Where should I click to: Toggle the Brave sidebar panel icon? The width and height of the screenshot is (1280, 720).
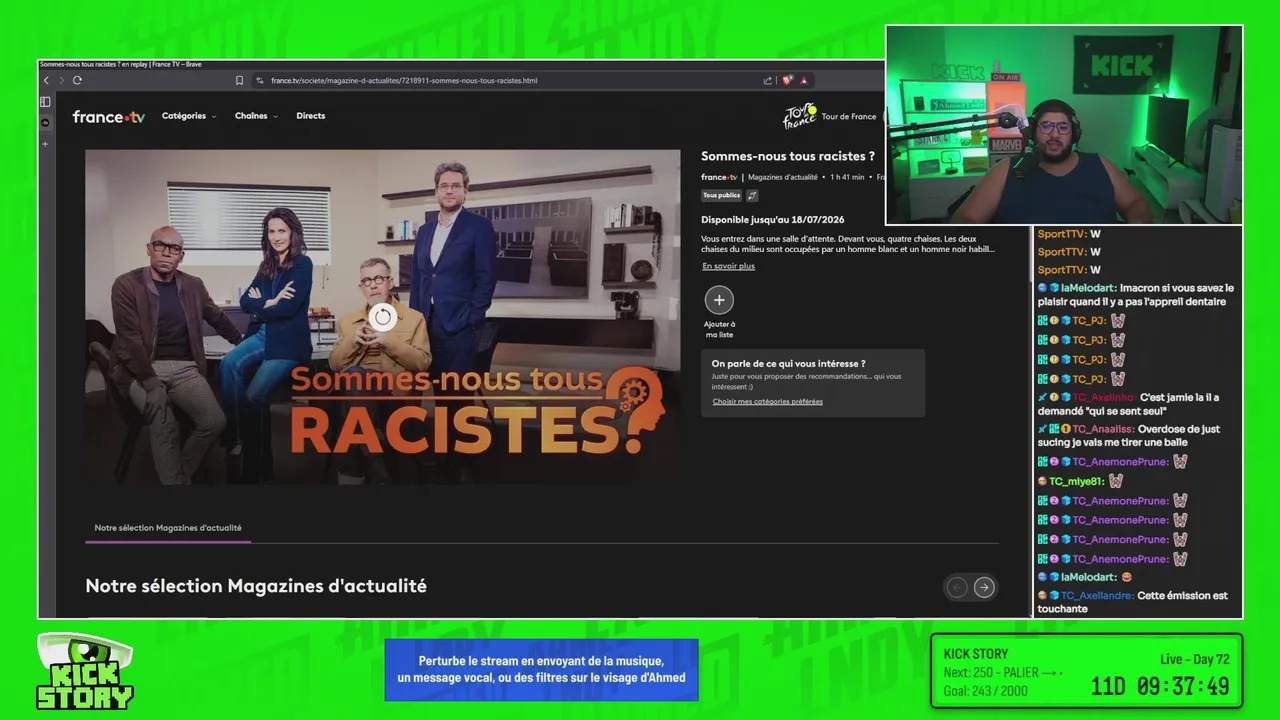coord(45,102)
